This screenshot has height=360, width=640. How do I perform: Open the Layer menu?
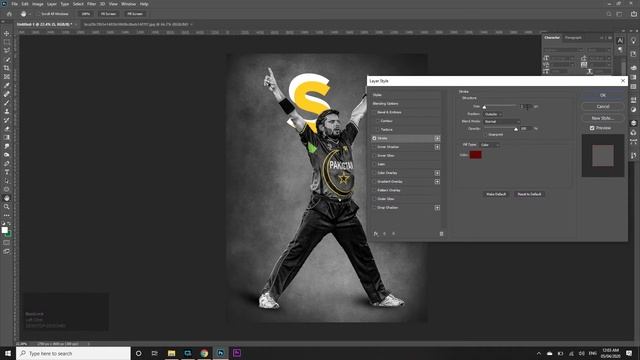tap(52, 4)
